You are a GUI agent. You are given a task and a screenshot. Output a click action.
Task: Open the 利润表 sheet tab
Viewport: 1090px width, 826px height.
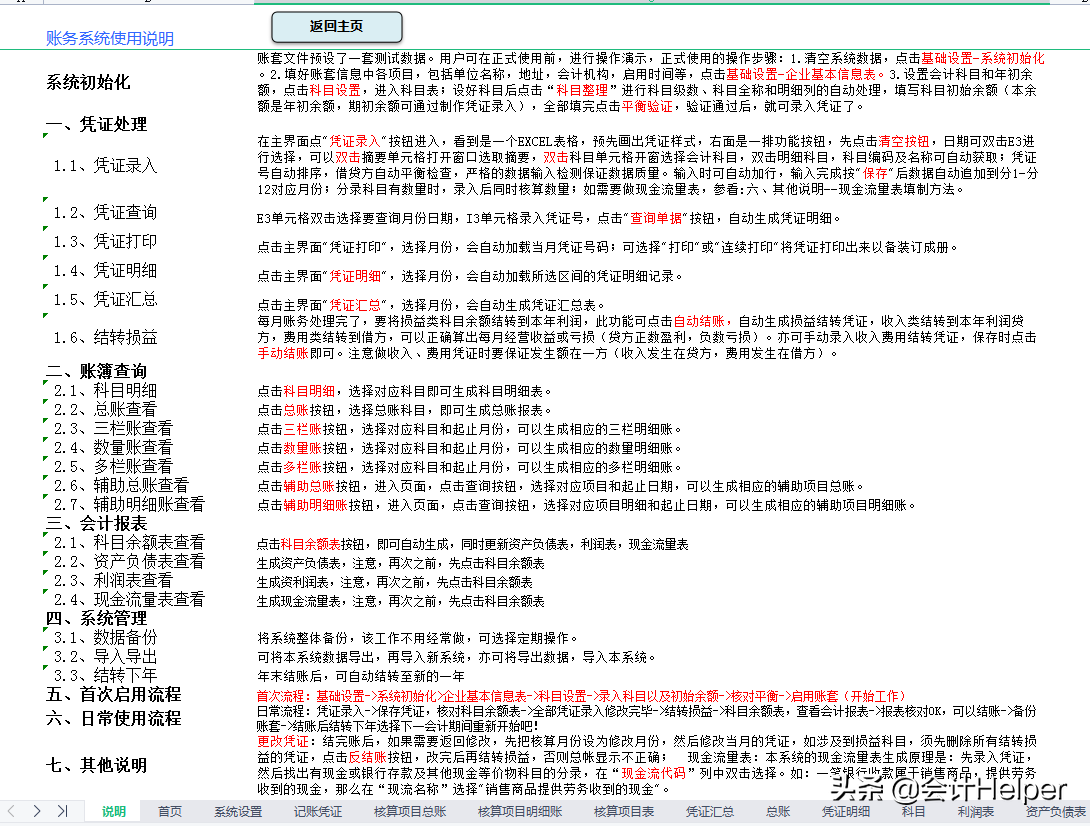tap(975, 812)
